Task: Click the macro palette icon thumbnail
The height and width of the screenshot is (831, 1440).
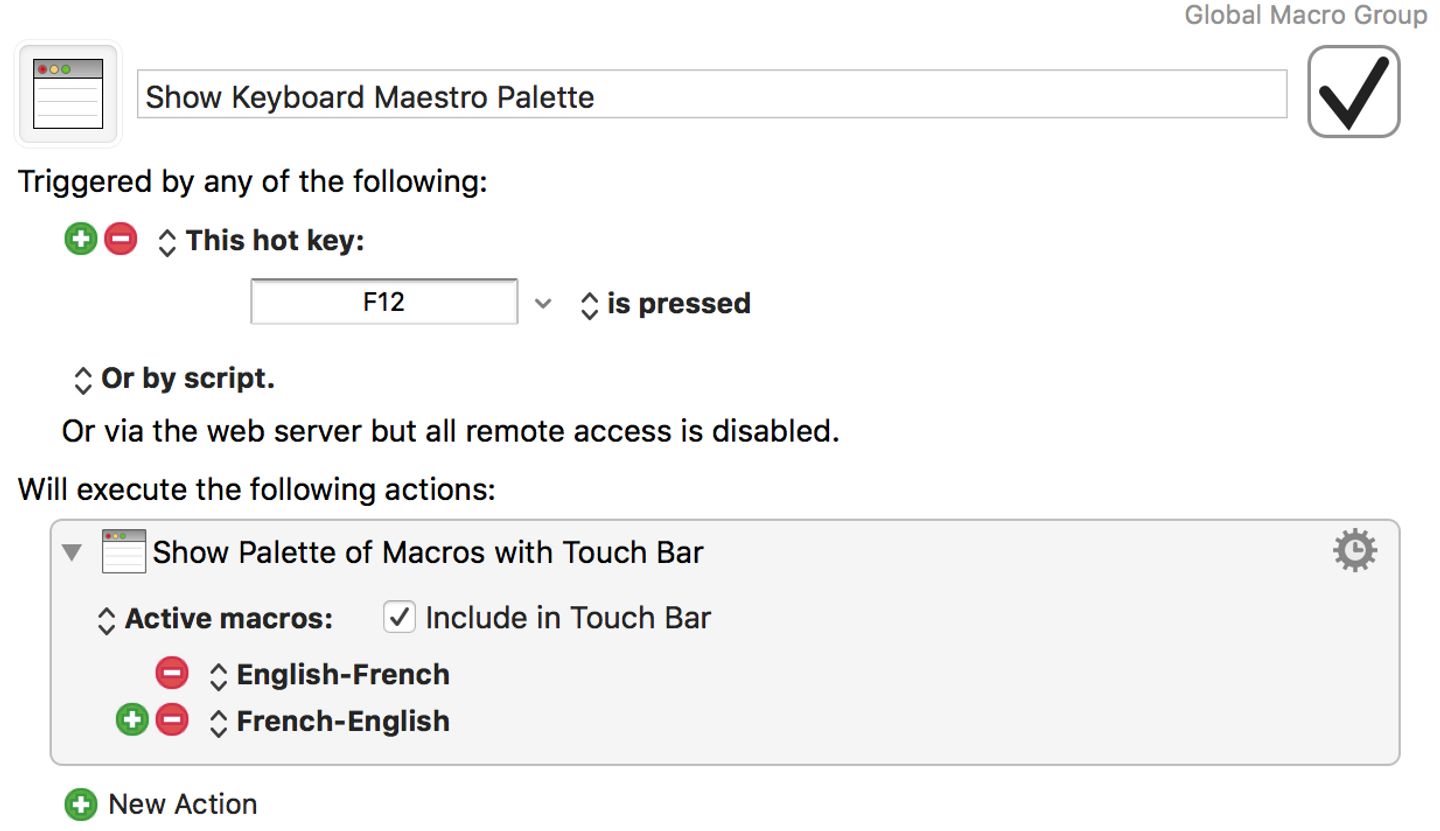Action: pyautogui.click(x=68, y=94)
